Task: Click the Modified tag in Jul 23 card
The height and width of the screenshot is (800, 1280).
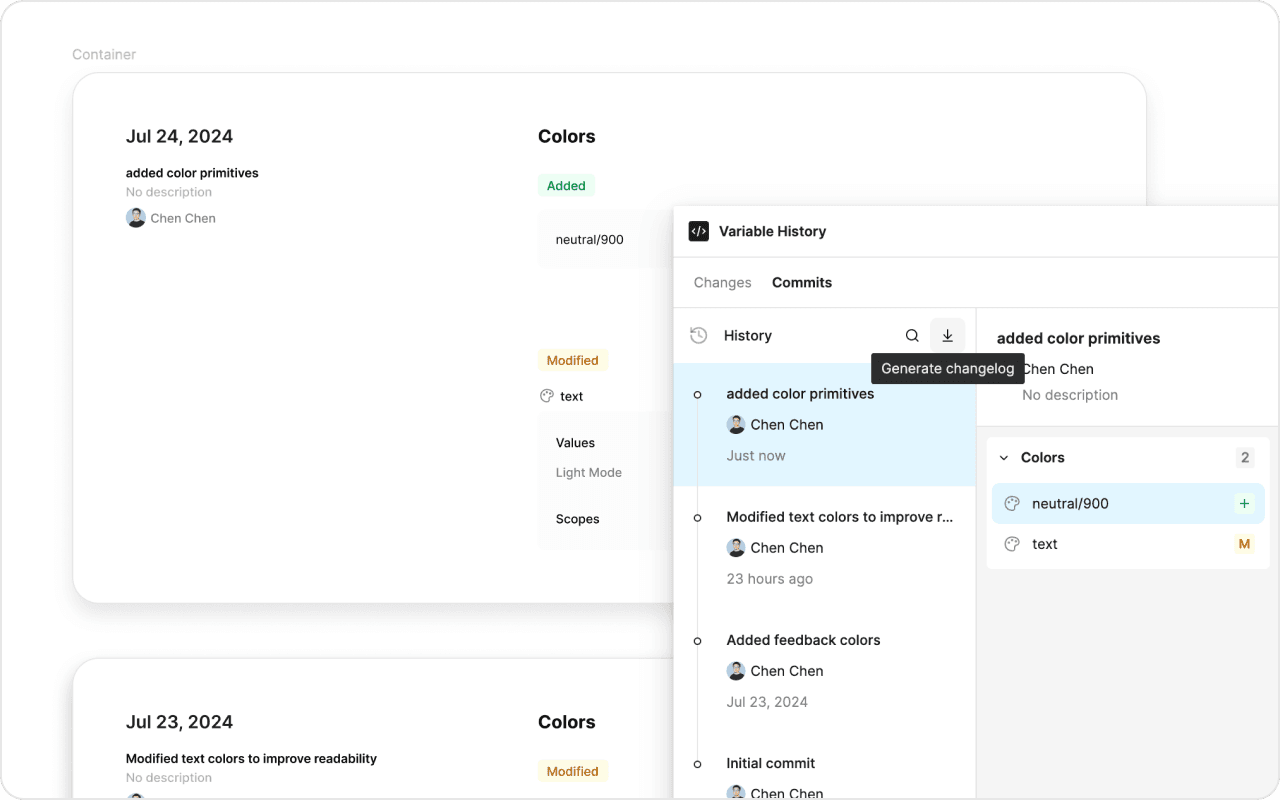Action: [573, 771]
